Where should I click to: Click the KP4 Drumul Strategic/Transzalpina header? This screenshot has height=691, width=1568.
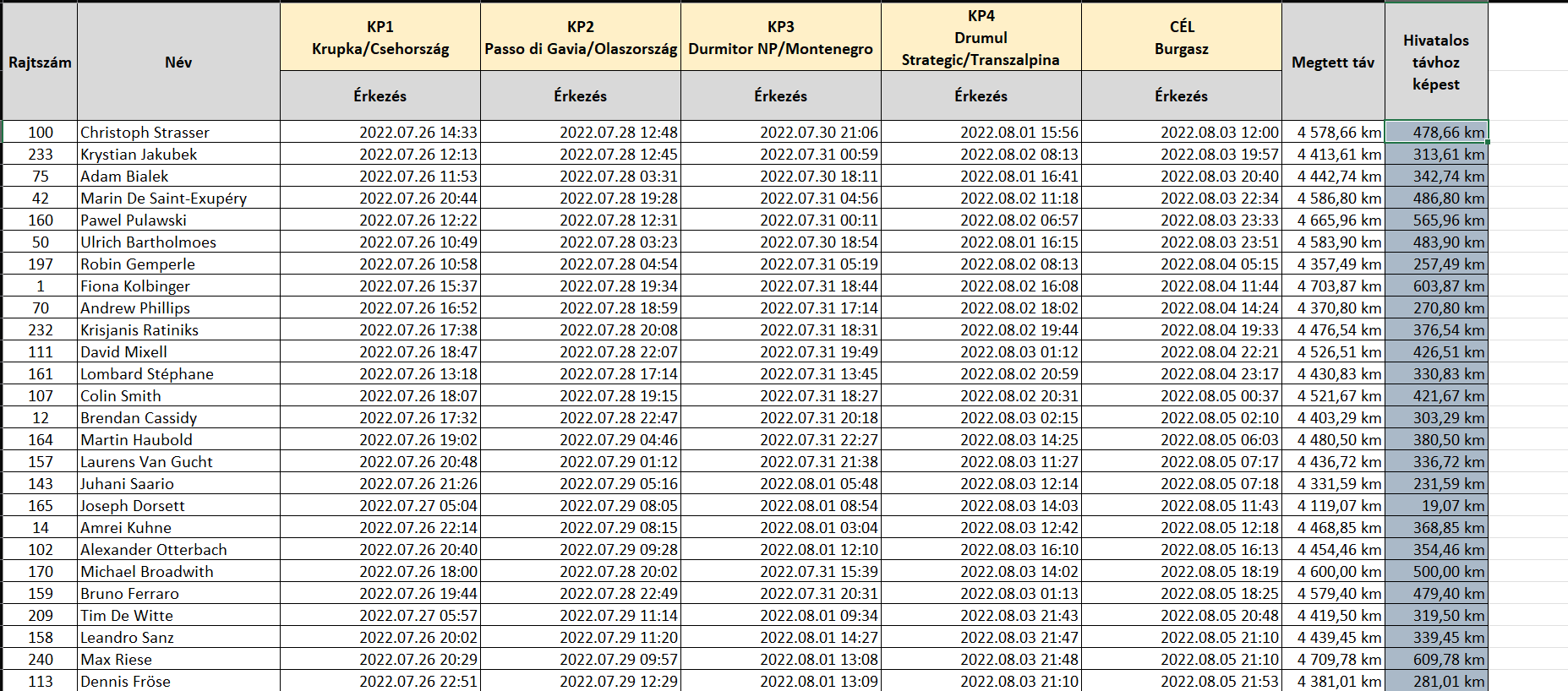pos(981,37)
